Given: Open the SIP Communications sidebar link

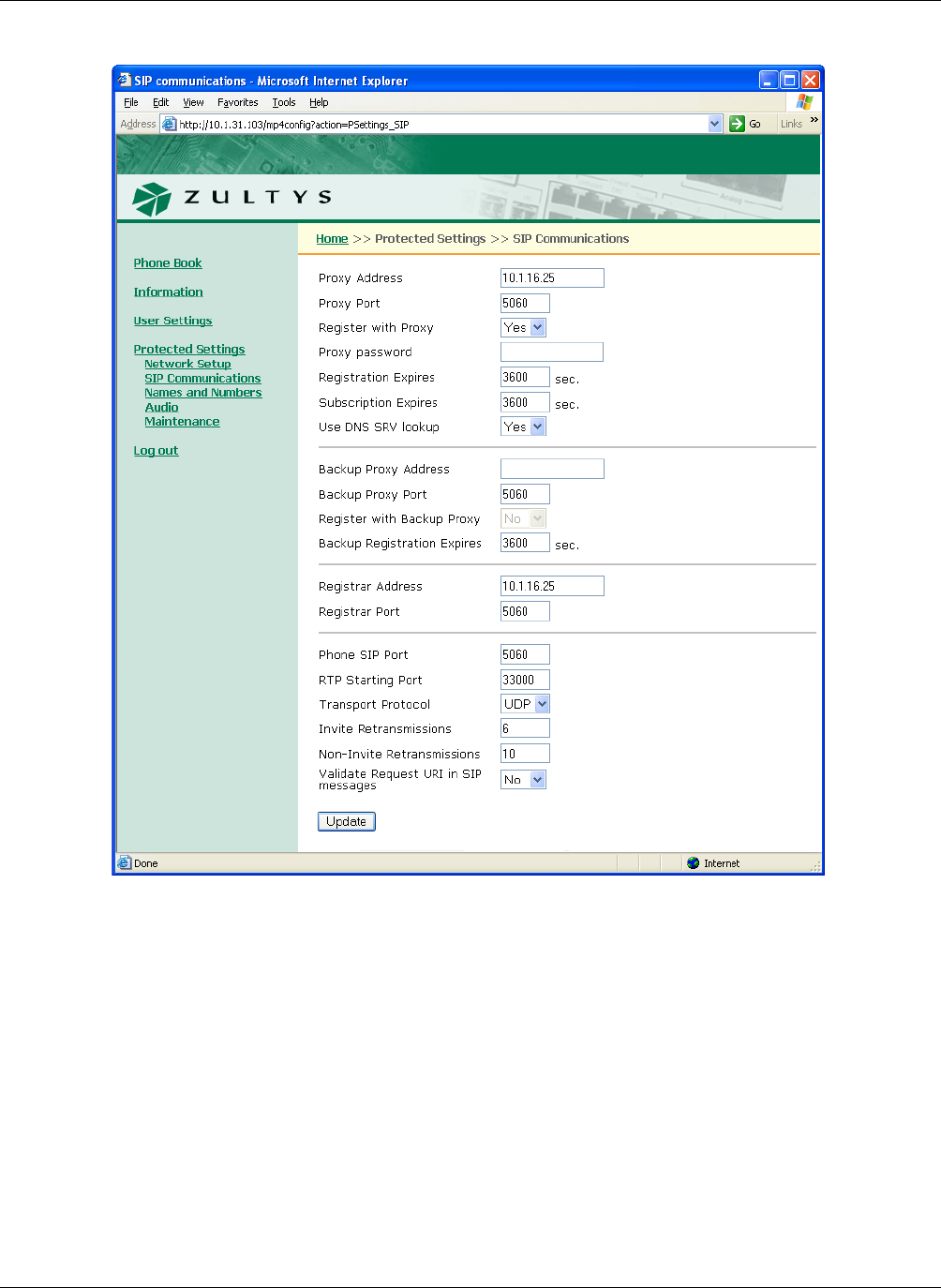Looking at the screenshot, I should pyautogui.click(x=202, y=379).
